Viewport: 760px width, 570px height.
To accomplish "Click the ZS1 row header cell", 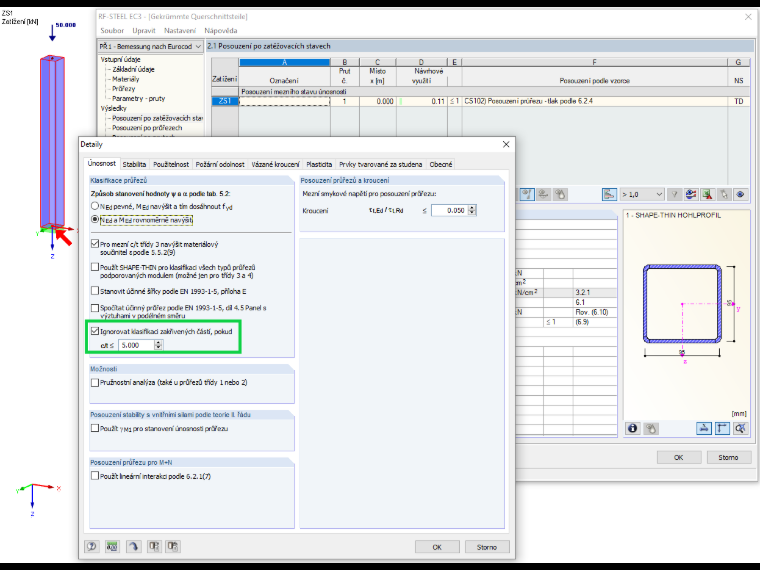I will [225, 101].
